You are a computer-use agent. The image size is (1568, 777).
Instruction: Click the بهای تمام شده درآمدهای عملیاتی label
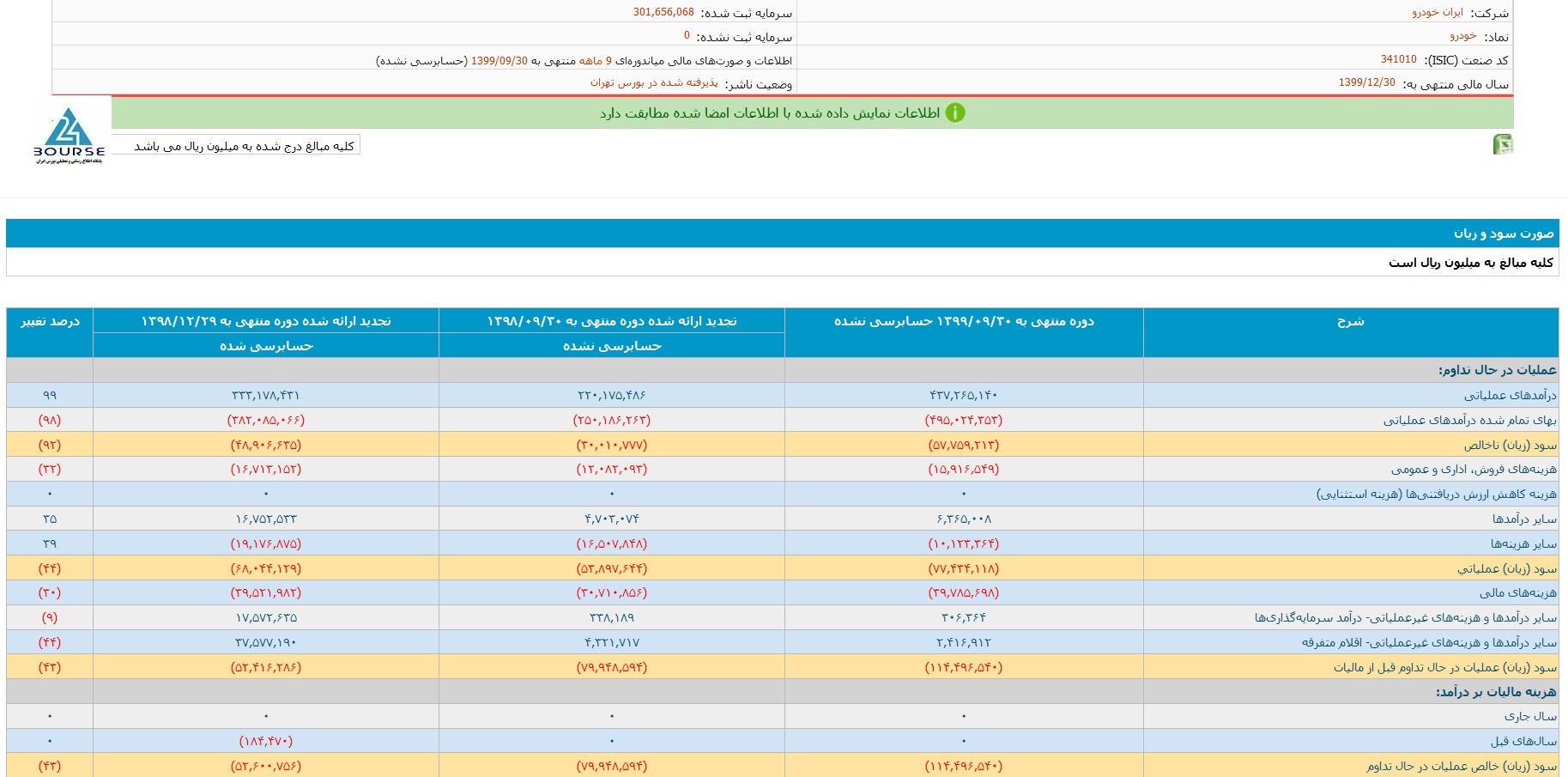tap(1469, 420)
